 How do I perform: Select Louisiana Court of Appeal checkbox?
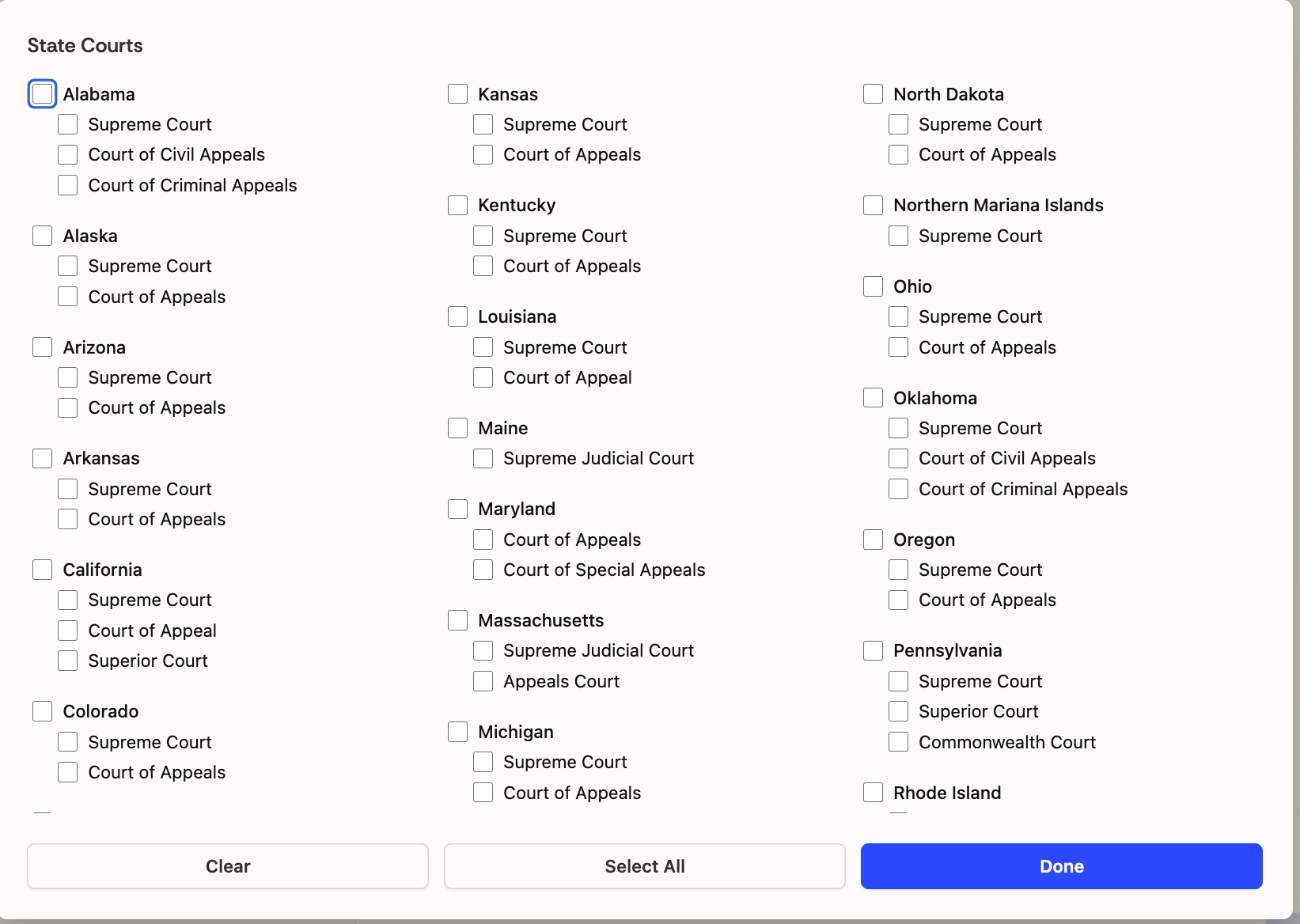(x=483, y=377)
